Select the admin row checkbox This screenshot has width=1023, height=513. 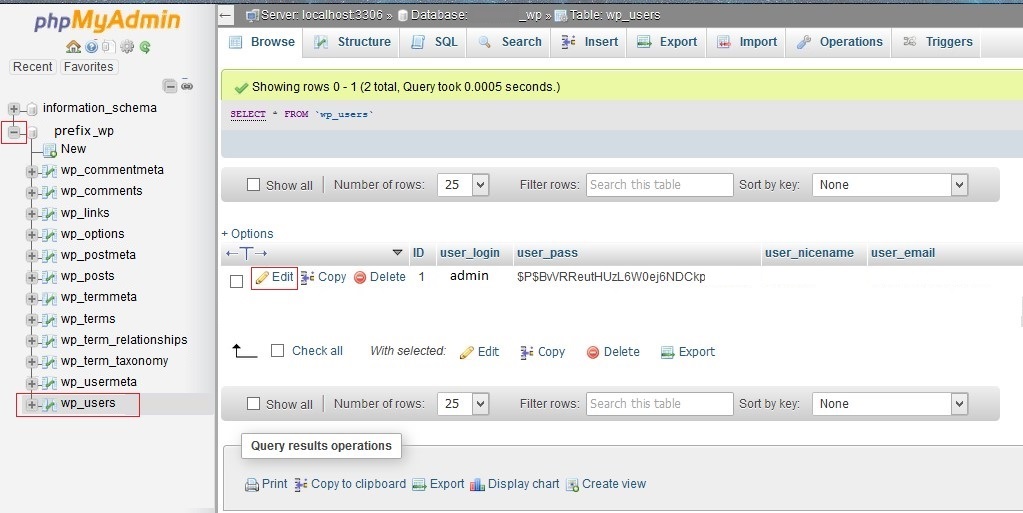click(x=237, y=281)
